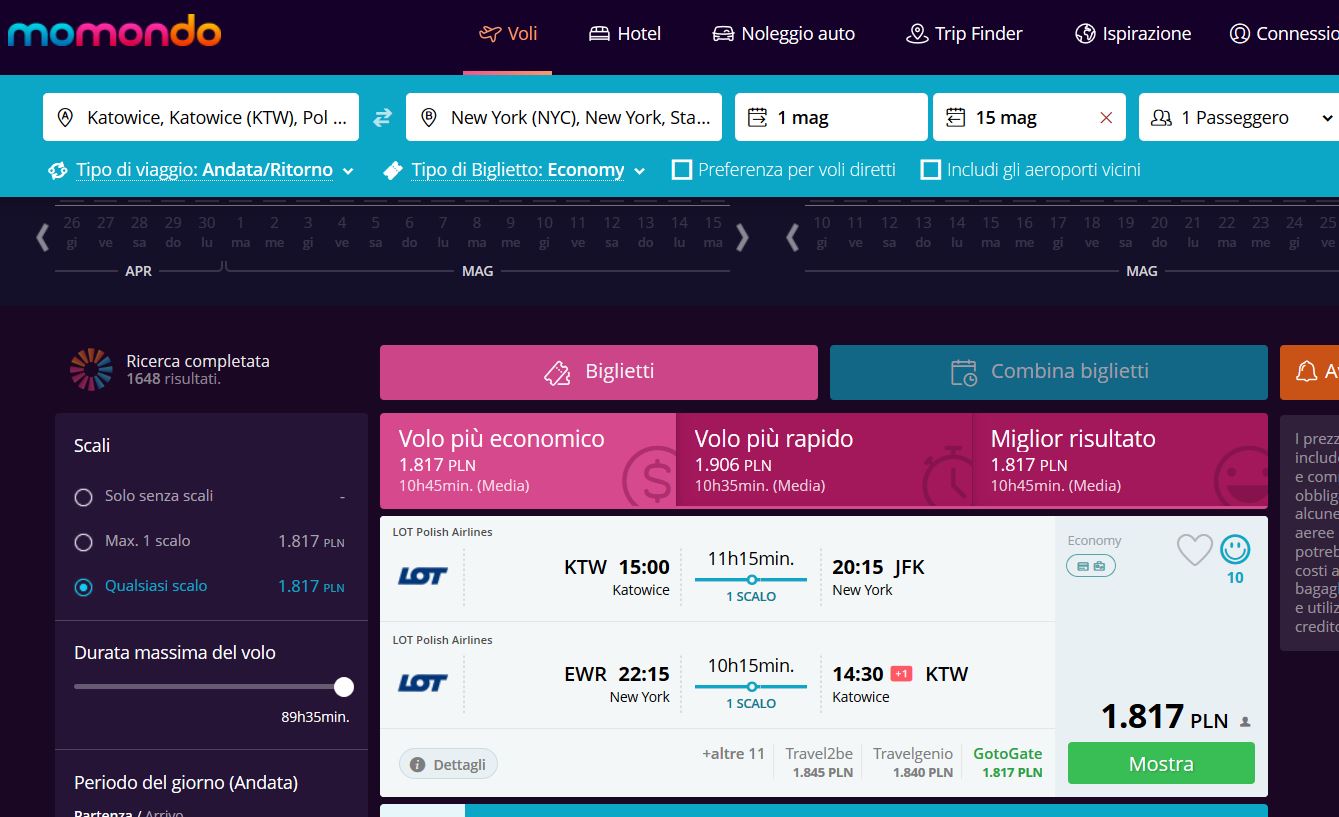Click the Partenza tab under Periodo del giorno
Image resolution: width=1339 pixels, height=817 pixels.
tap(103, 812)
